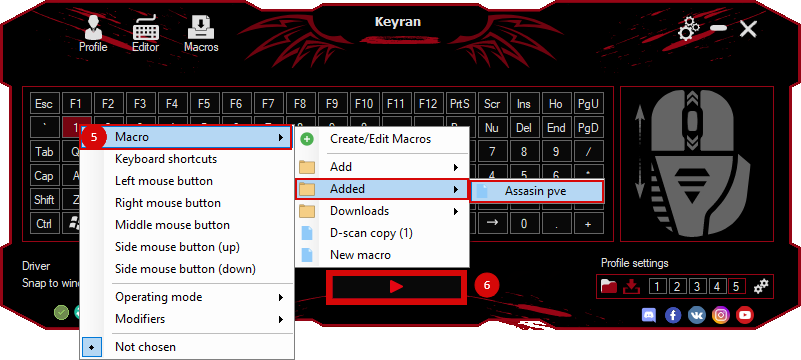The height and width of the screenshot is (360, 801).
Task: Select the Assasin pve macro
Action: 536,191
